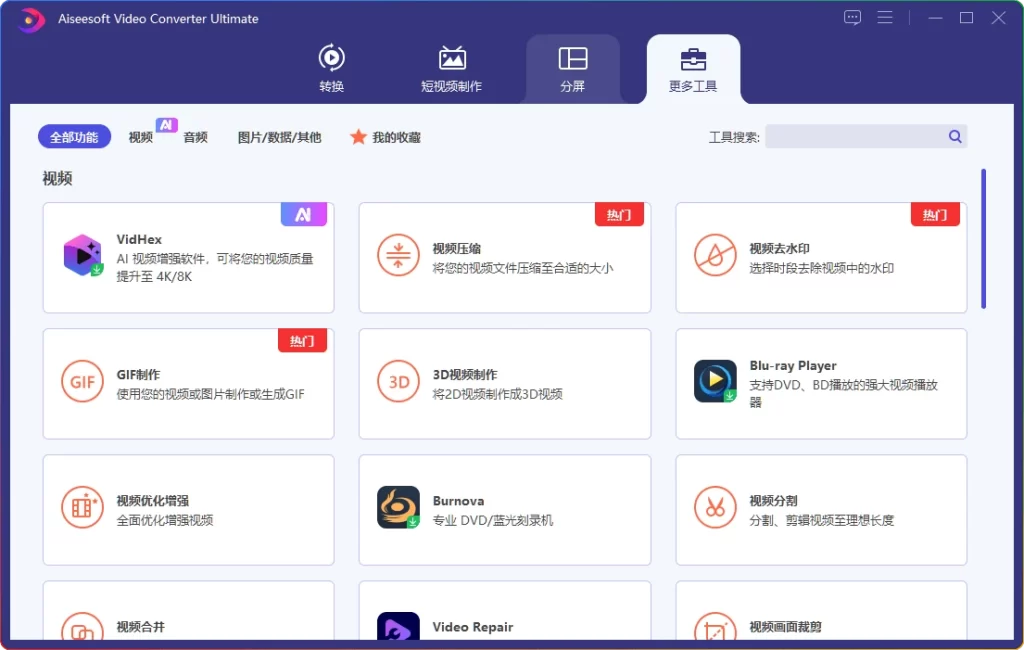
Task: Click the GIF制作 circular icon
Action: point(82,381)
